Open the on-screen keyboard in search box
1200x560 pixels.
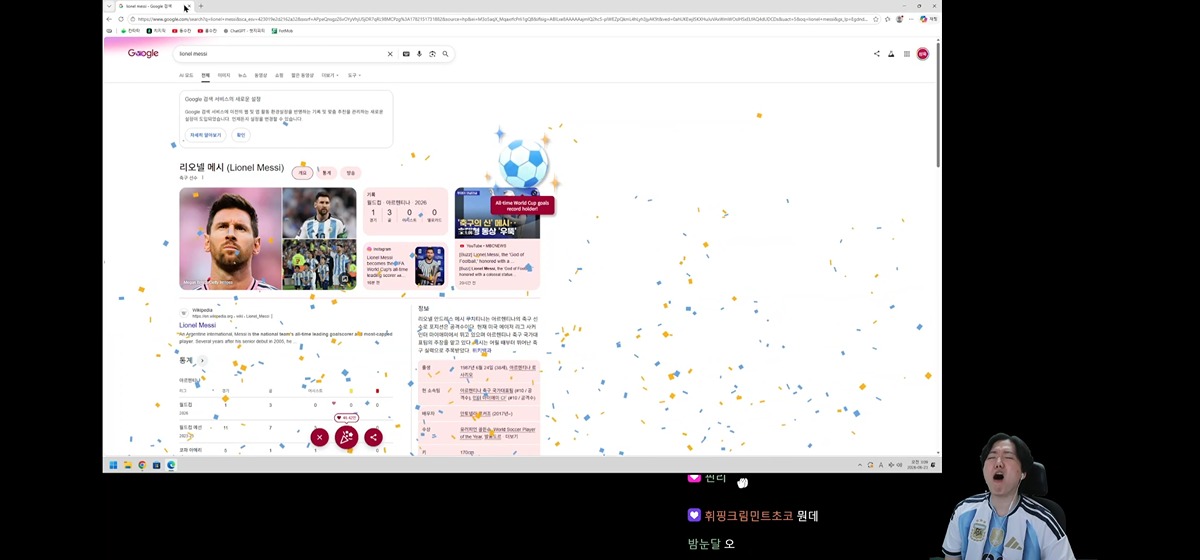click(x=406, y=54)
